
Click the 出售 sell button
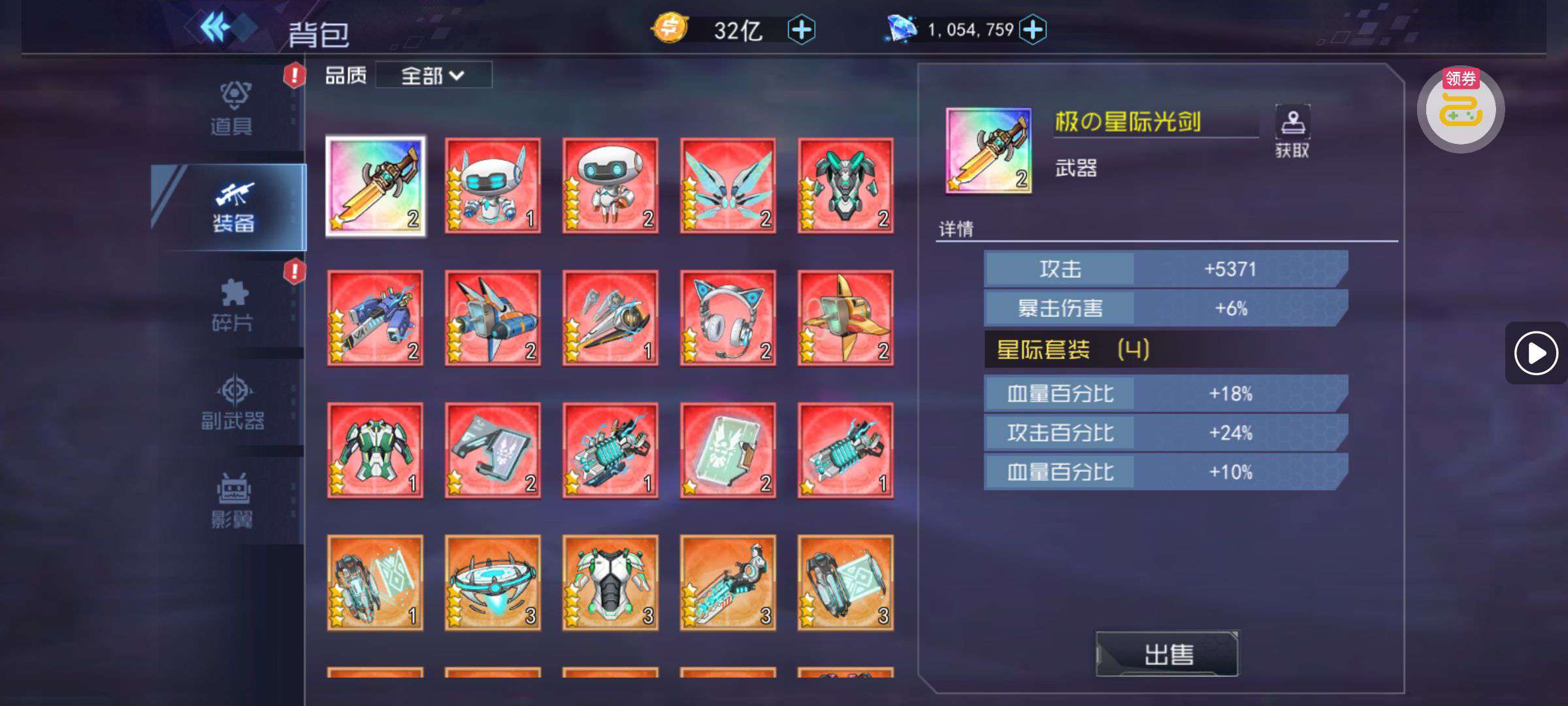pos(1167,654)
